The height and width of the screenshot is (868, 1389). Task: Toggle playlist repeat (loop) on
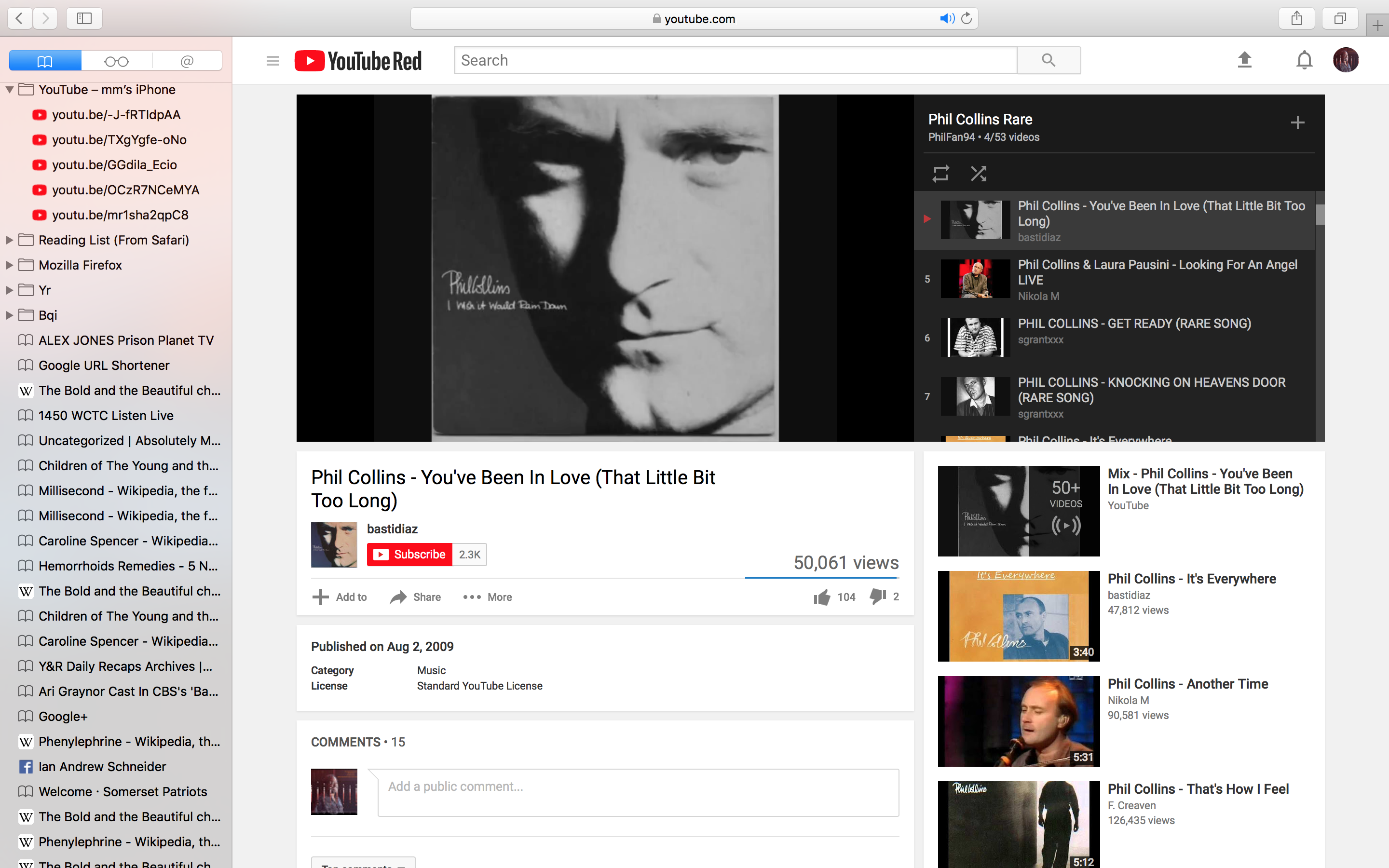point(940,174)
